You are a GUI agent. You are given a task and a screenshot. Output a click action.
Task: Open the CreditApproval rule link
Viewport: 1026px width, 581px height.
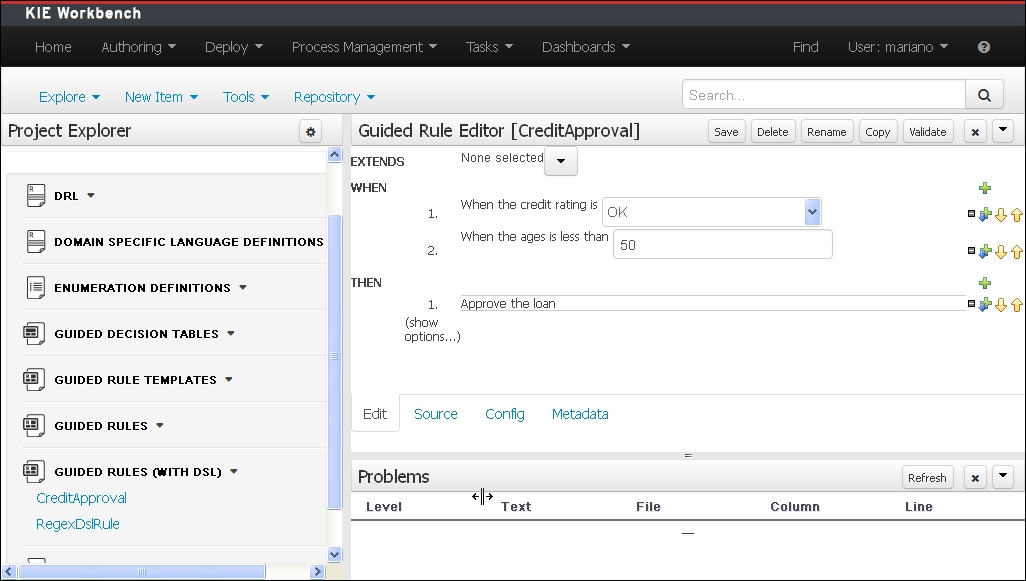click(x=81, y=498)
